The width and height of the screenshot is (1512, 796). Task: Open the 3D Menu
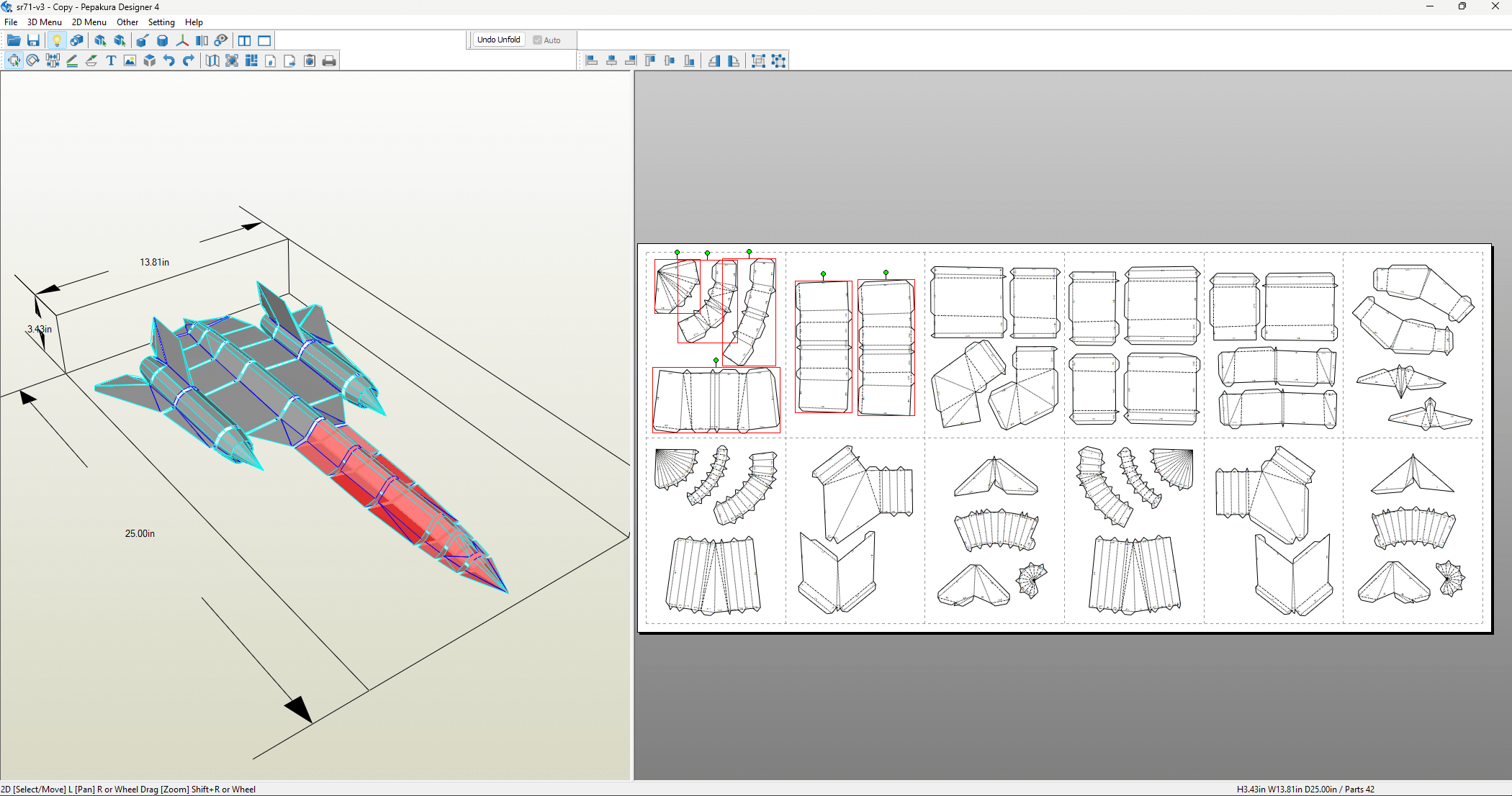(44, 22)
